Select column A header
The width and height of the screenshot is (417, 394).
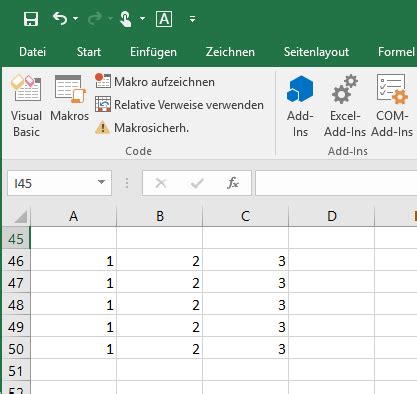(73, 216)
